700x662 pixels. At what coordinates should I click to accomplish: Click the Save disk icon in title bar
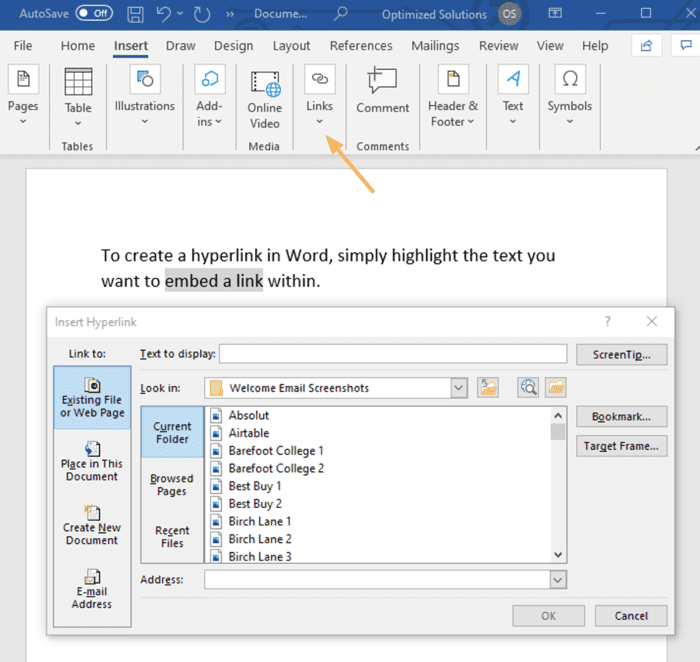point(135,14)
